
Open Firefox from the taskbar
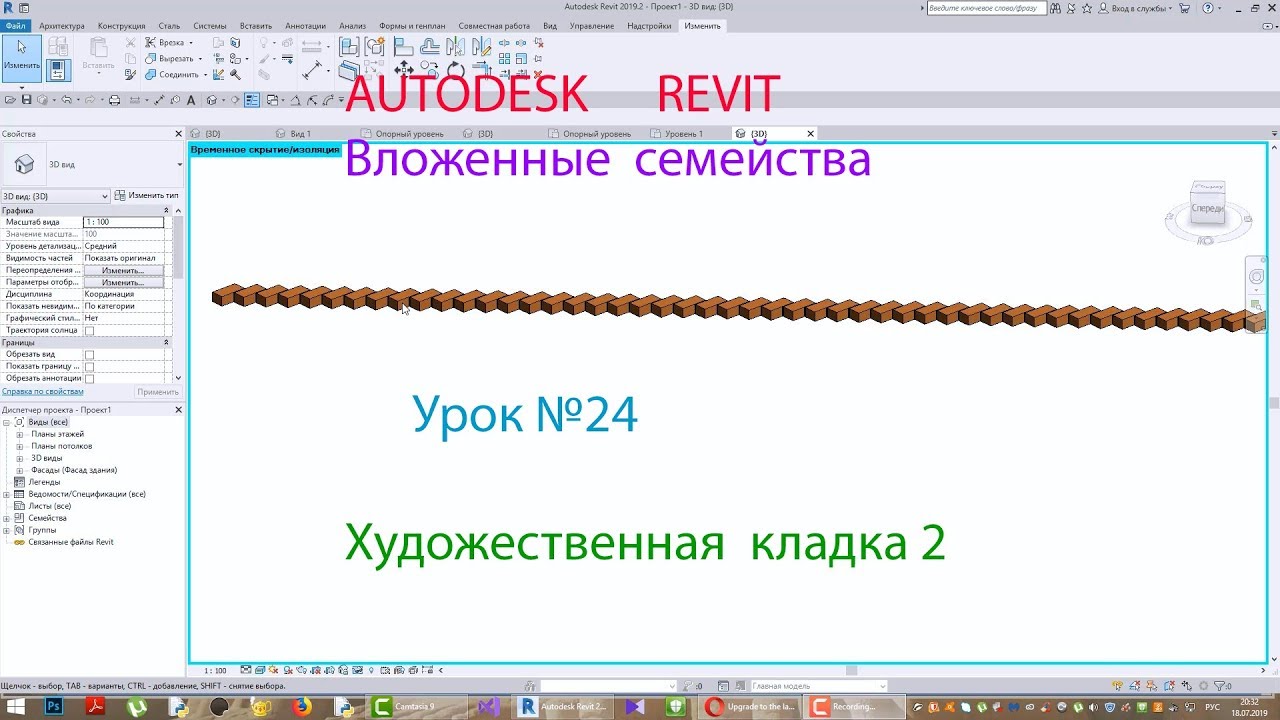pos(302,706)
